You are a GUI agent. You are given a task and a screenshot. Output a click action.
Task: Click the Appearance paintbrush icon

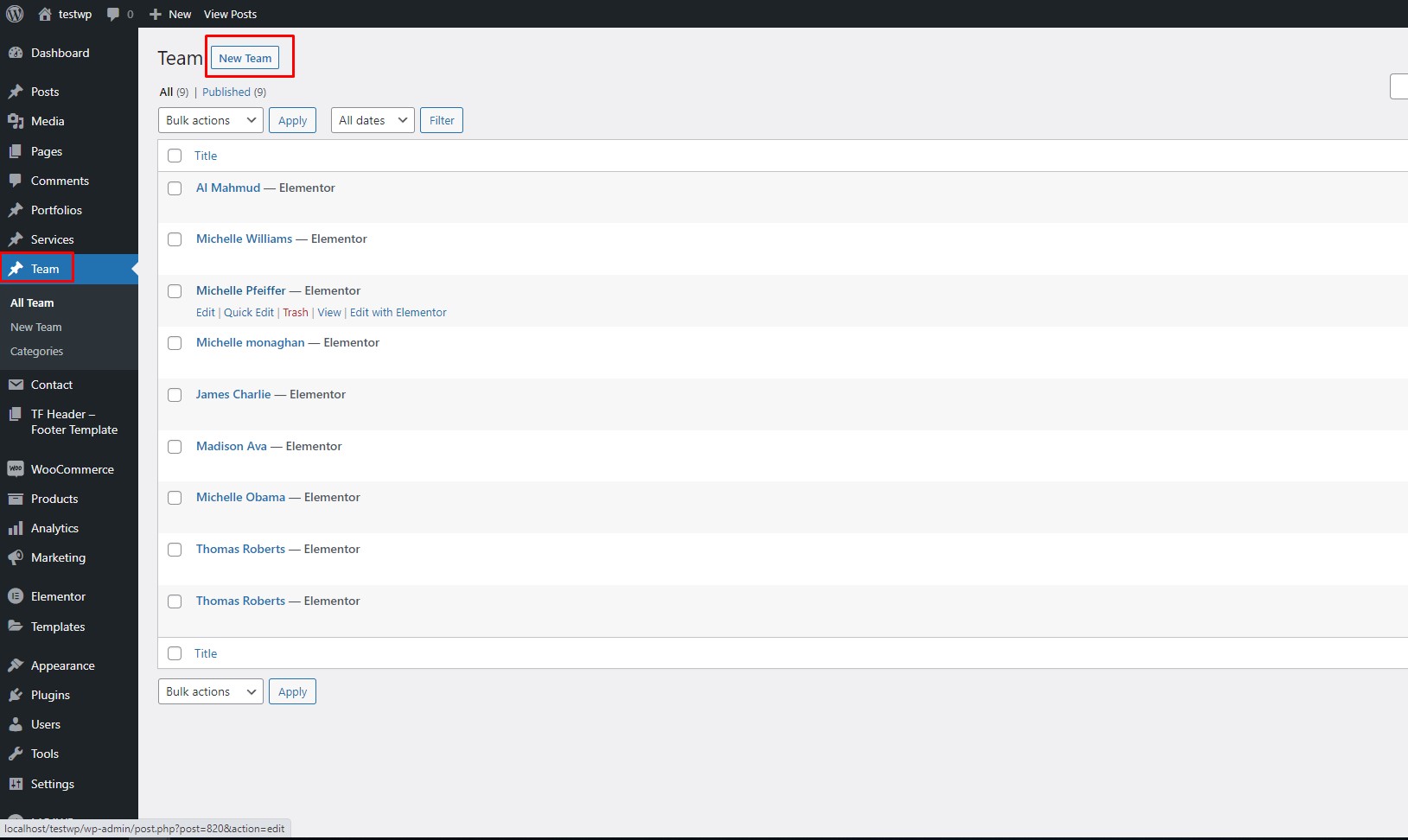pos(16,665)
